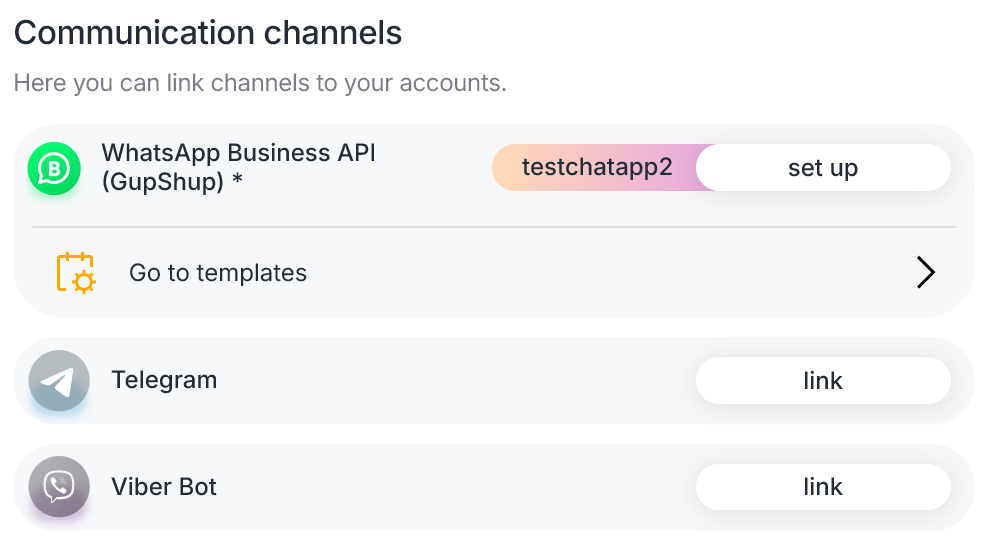Click the 'Communication channels' heading
This screenshot has height=542, width=986.
click(x=208, y=33)
